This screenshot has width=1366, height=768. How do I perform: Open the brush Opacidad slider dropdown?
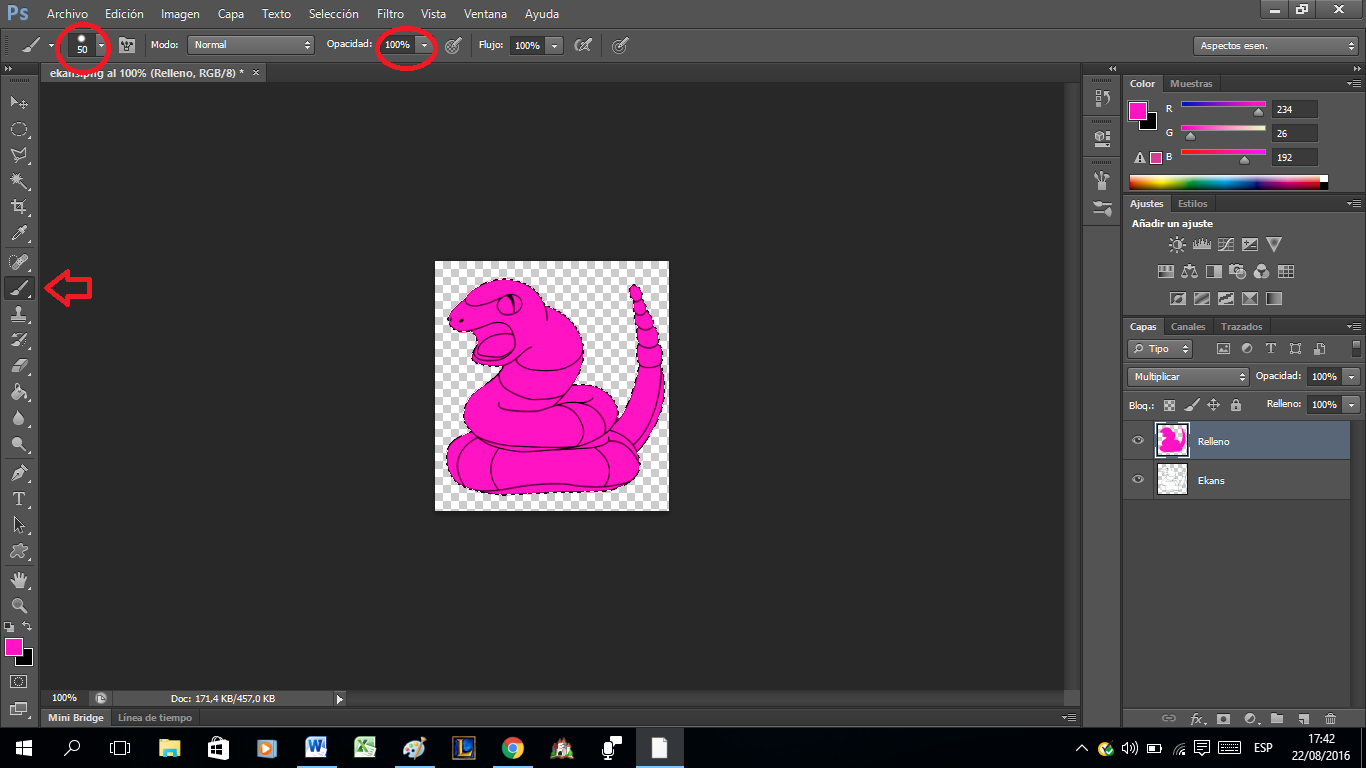tap(425, 45)
